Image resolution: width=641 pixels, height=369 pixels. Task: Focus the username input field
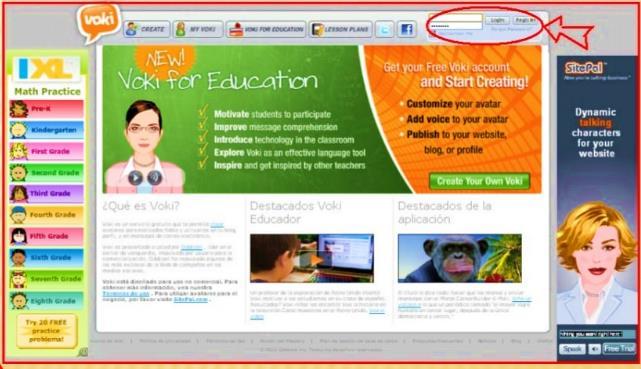456,18
